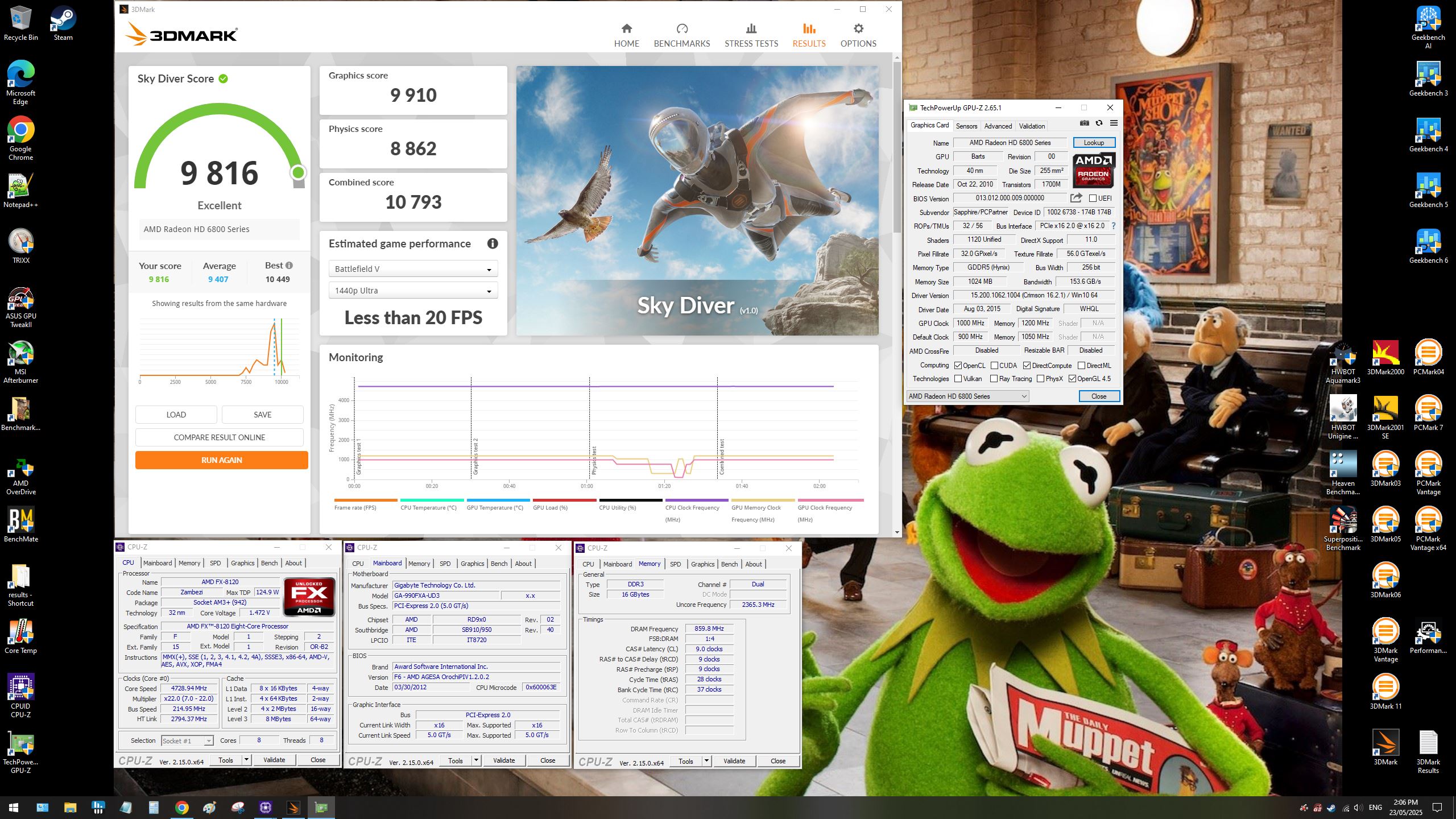This screenshot has width=1456, height=819.
Task: Expand Tools arrow in CPU-Z Mainboard window
Action: pyautogui.click(x=476, y=760)
